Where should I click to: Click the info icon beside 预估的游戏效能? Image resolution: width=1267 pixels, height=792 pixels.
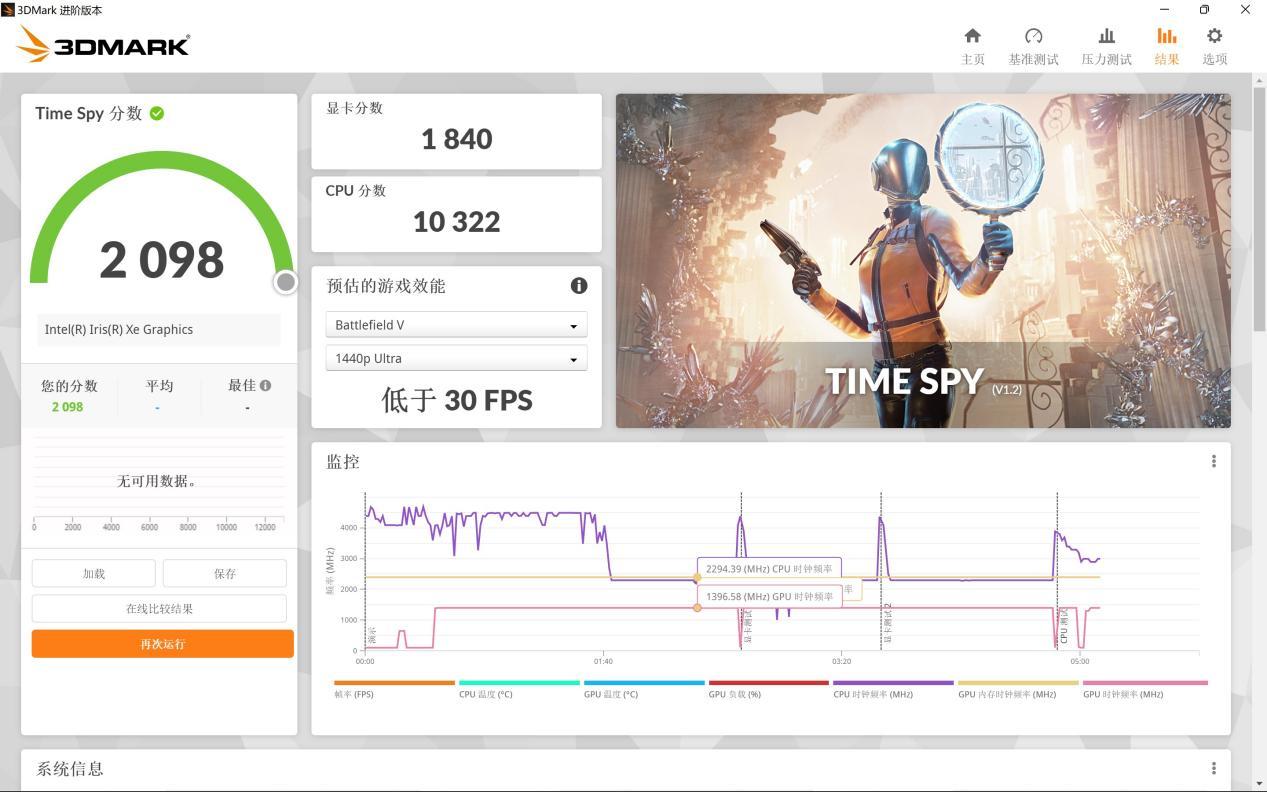coord(578,285)
